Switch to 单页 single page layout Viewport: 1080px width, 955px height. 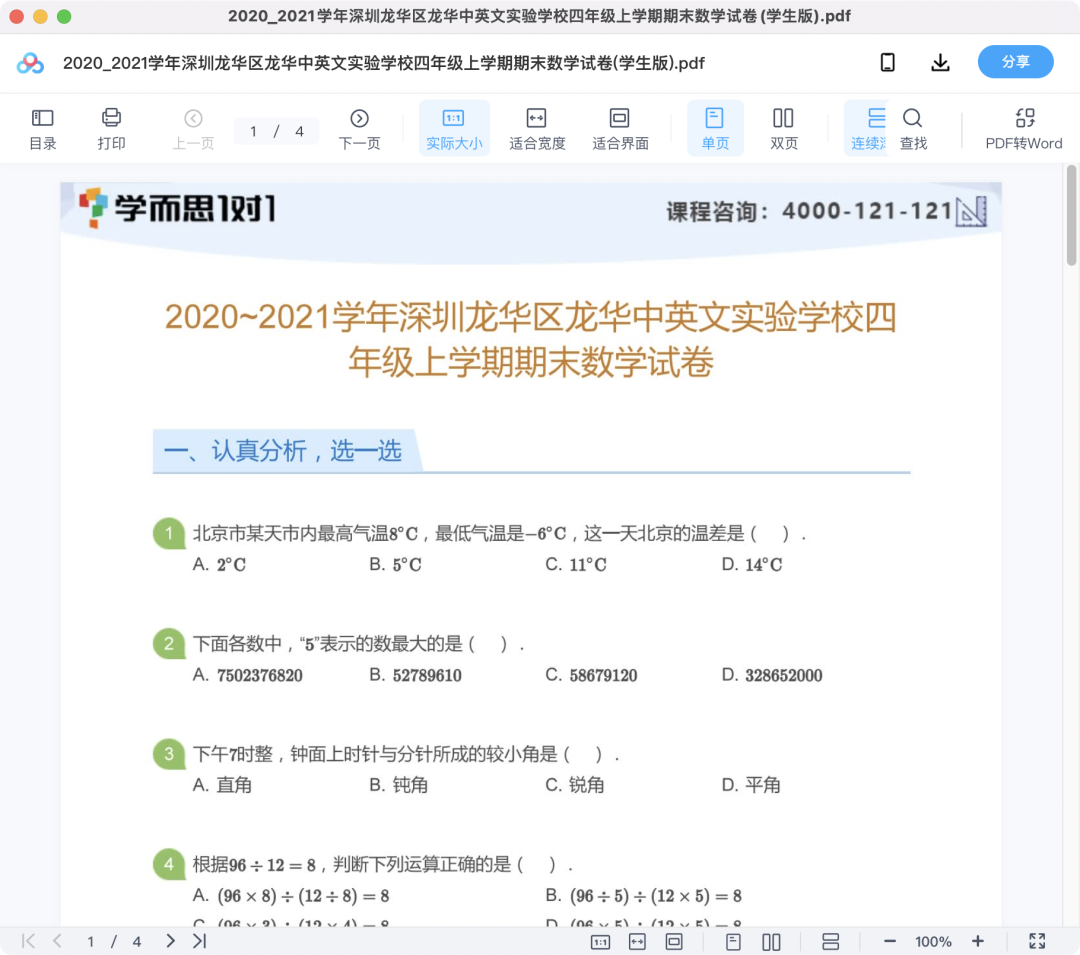[x=715, y=129]
